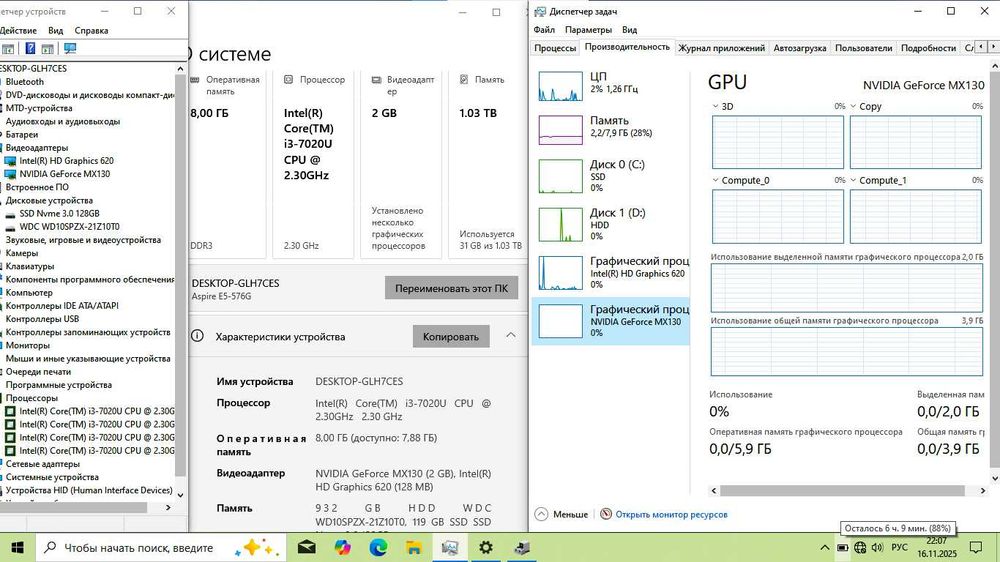Open the Copy engine graph dropdown

click(x=853, y=107)
